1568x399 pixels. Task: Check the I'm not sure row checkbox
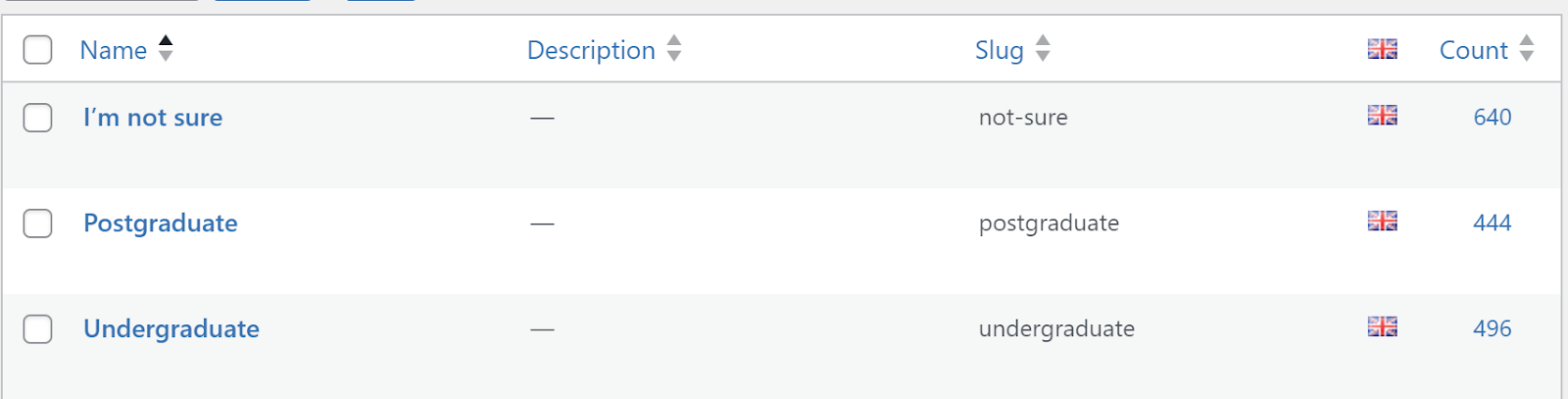coord(37,118)
